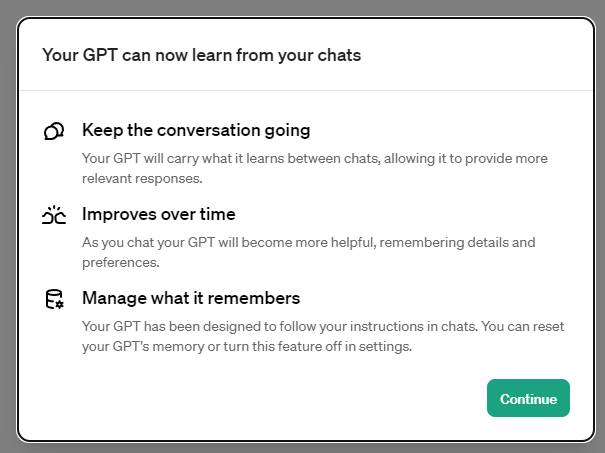Viewport: 605px width, 453px height.
Task: Click the words You can reset
Action: [523, 326]
